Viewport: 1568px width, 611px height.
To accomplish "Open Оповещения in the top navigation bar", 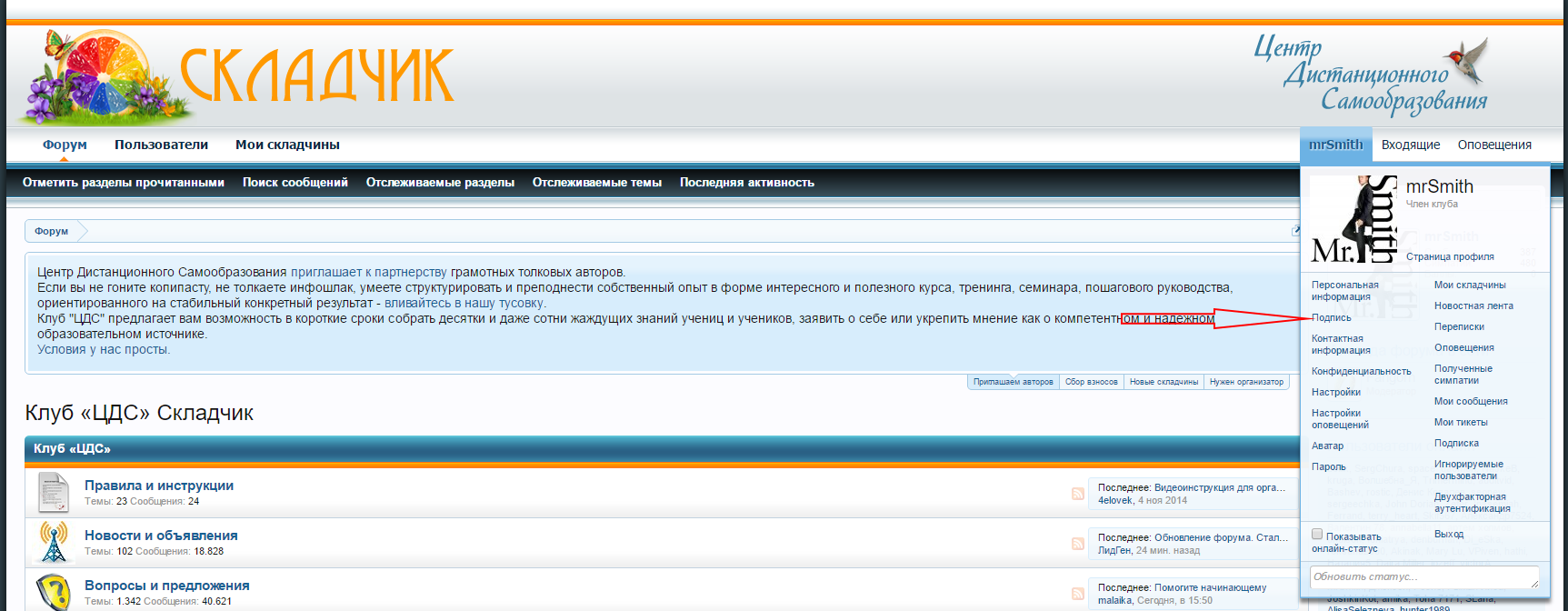I will click(x=1494, y=145).
